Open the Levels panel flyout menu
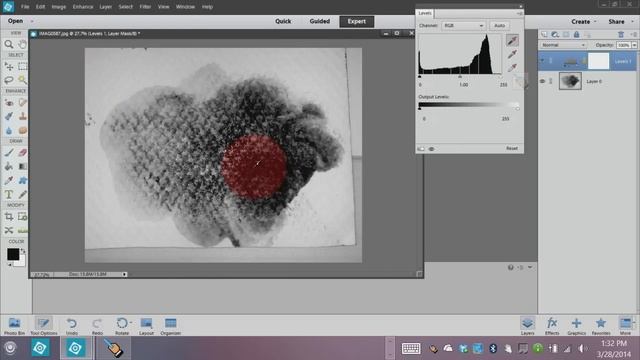Screen dimensions: 640x360 tap(520, 13)
